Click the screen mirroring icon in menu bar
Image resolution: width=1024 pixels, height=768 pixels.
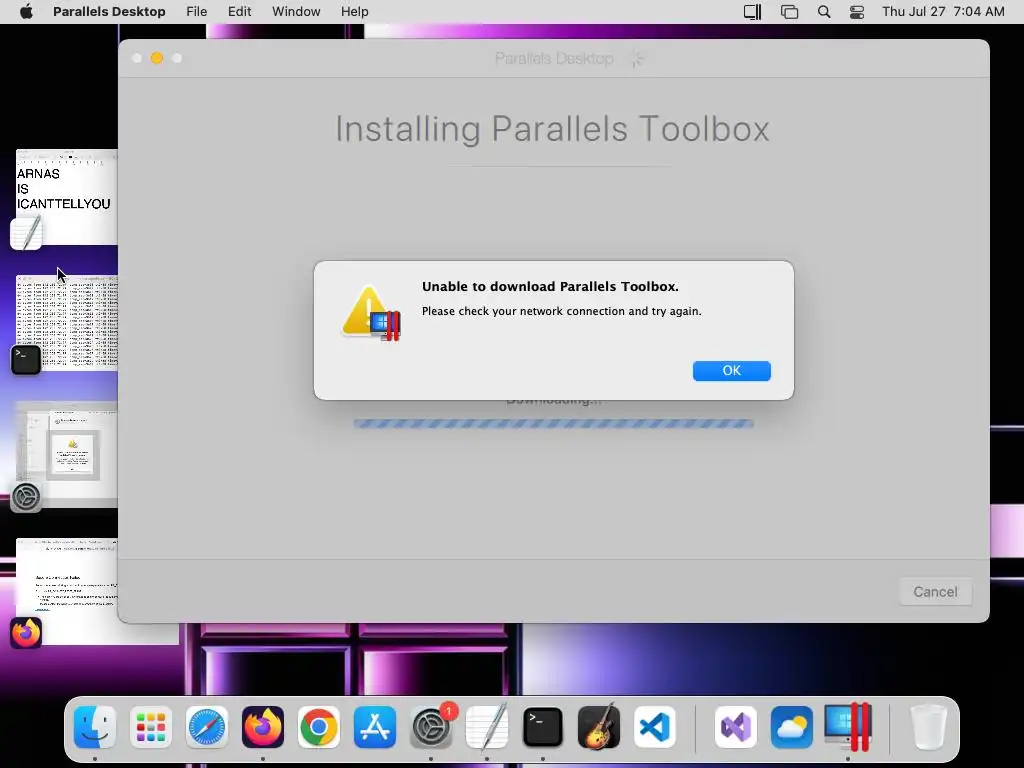(x=789, y=11)
